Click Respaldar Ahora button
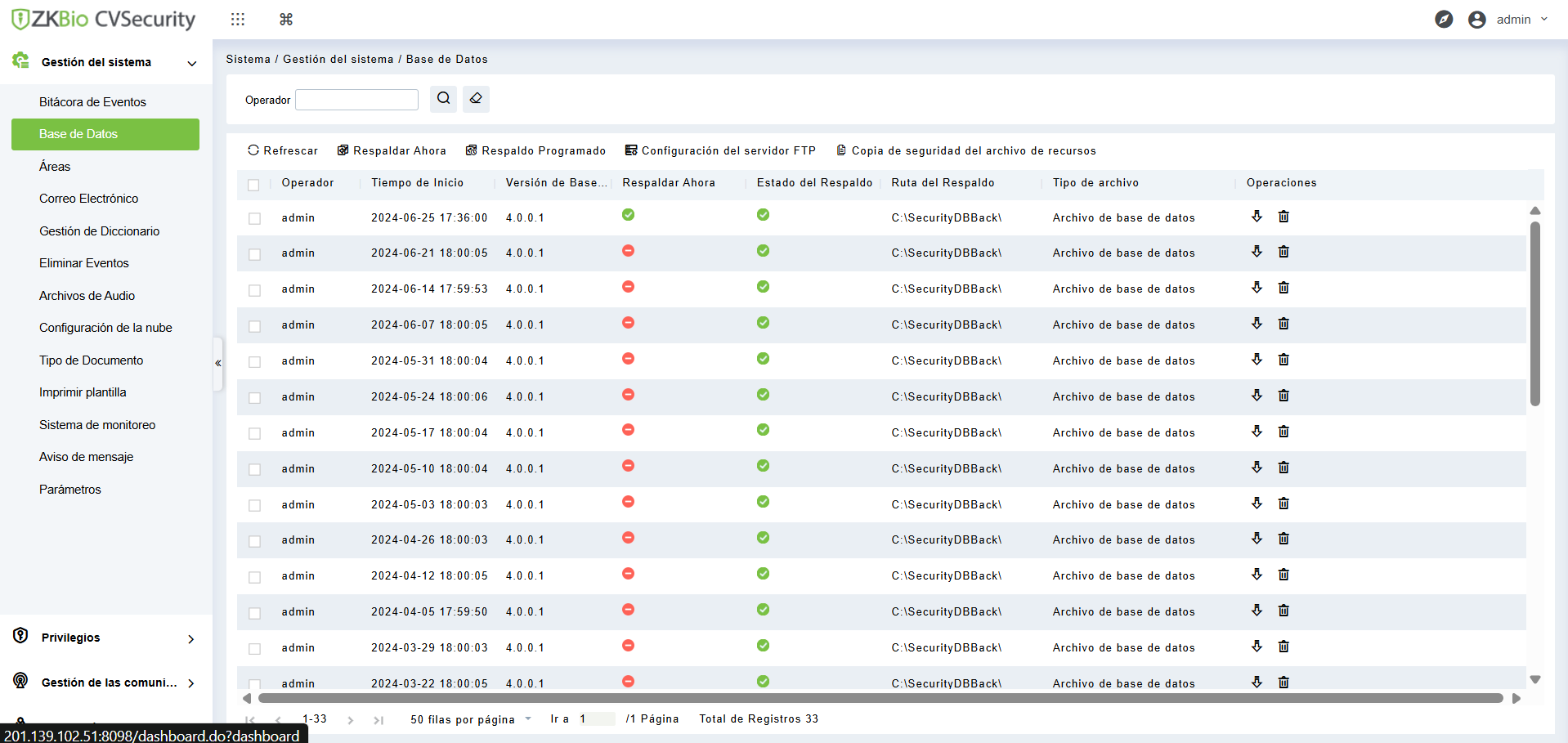Image resolution: width=1568 pixels, height=743 pixels. 392,150
